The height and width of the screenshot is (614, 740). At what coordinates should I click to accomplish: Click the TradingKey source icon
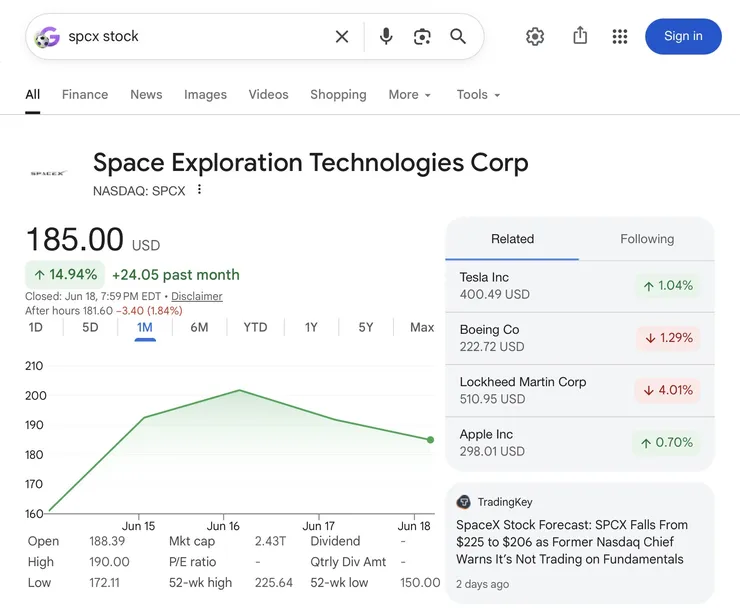coord(463,502)
